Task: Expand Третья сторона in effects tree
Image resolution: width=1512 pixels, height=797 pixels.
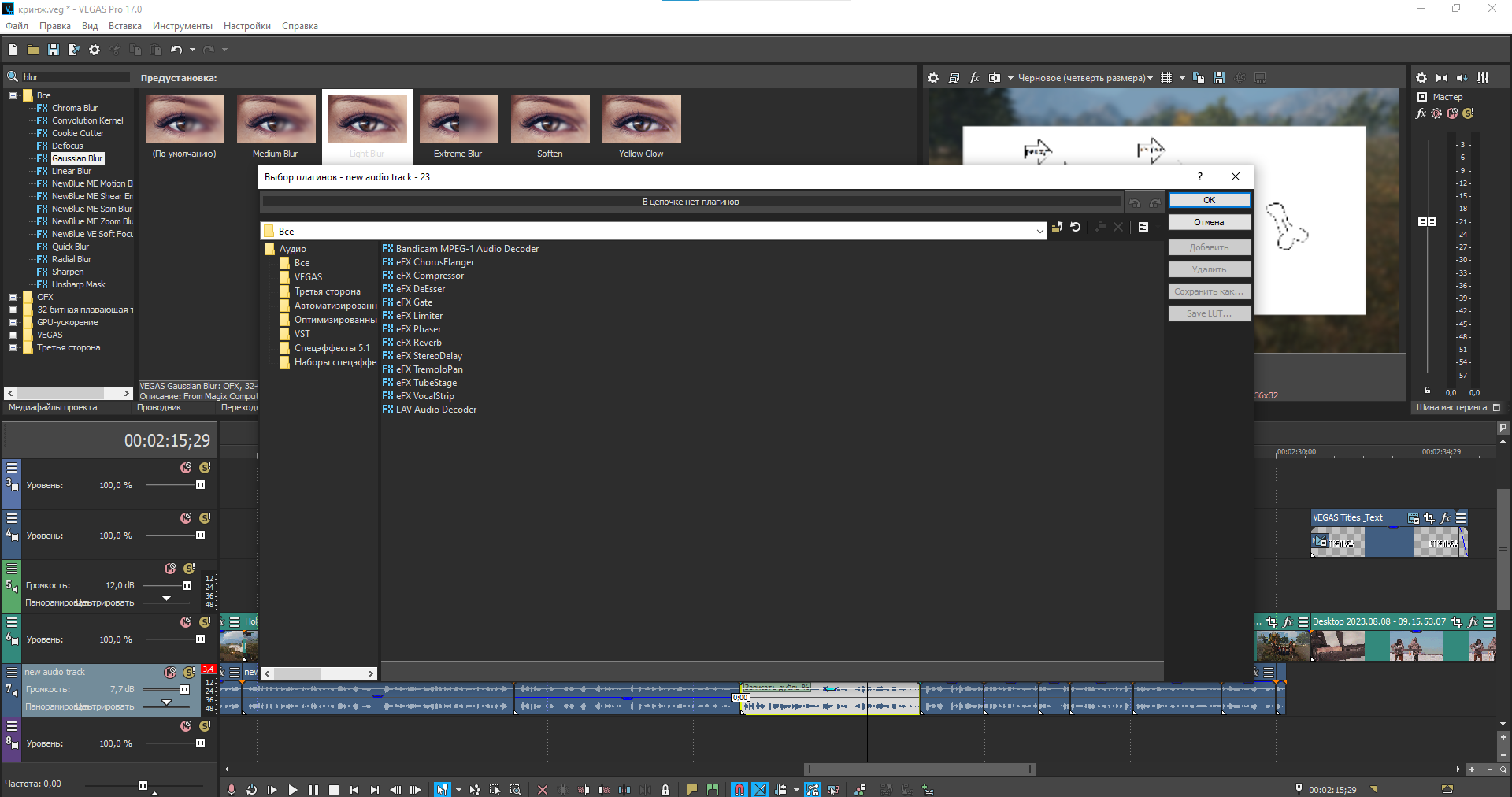Action: [x=13, y=347]
